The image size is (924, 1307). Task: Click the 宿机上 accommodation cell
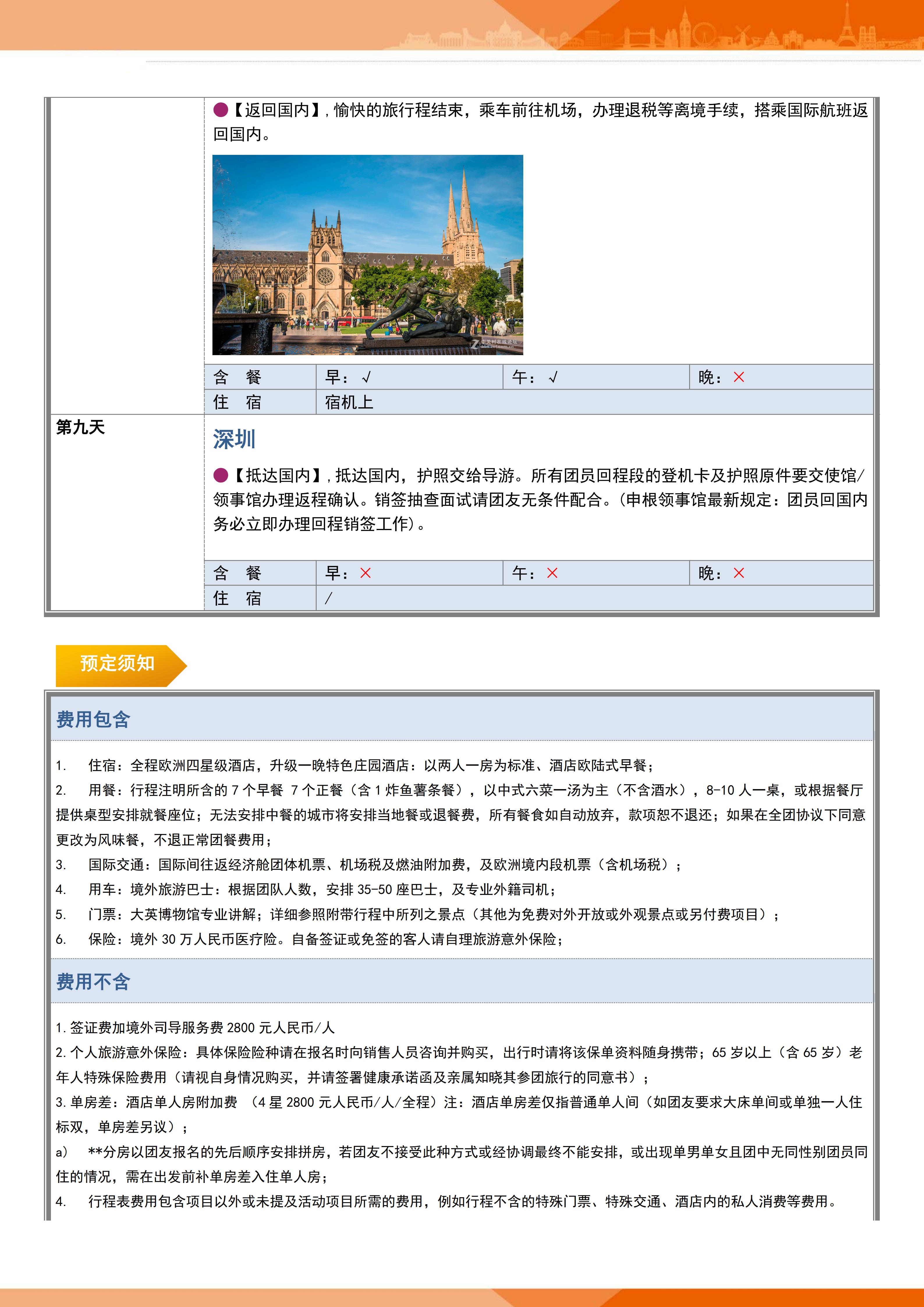point(349,403)
